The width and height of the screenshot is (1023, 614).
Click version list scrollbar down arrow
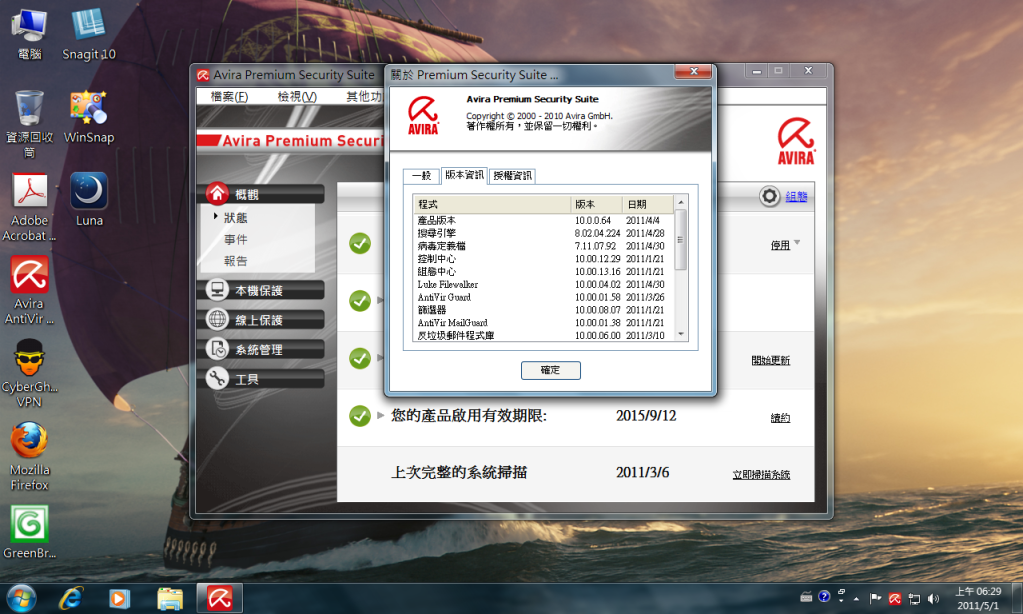tap(682, 335)
